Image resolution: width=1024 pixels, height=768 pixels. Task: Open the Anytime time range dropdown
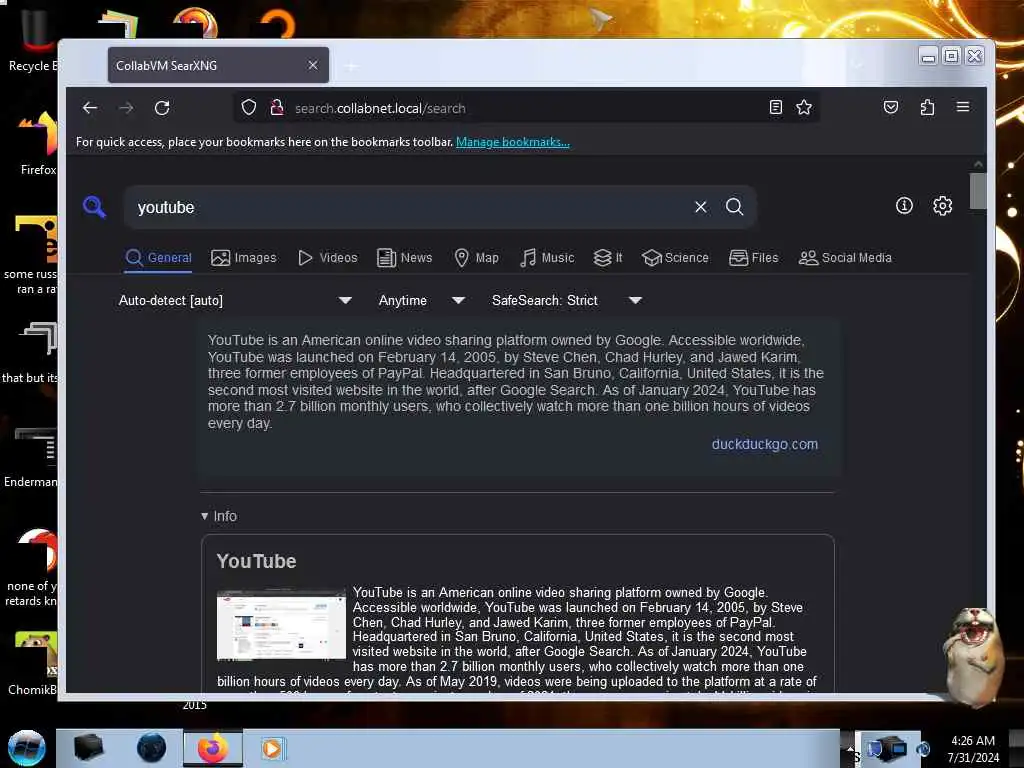422,300
